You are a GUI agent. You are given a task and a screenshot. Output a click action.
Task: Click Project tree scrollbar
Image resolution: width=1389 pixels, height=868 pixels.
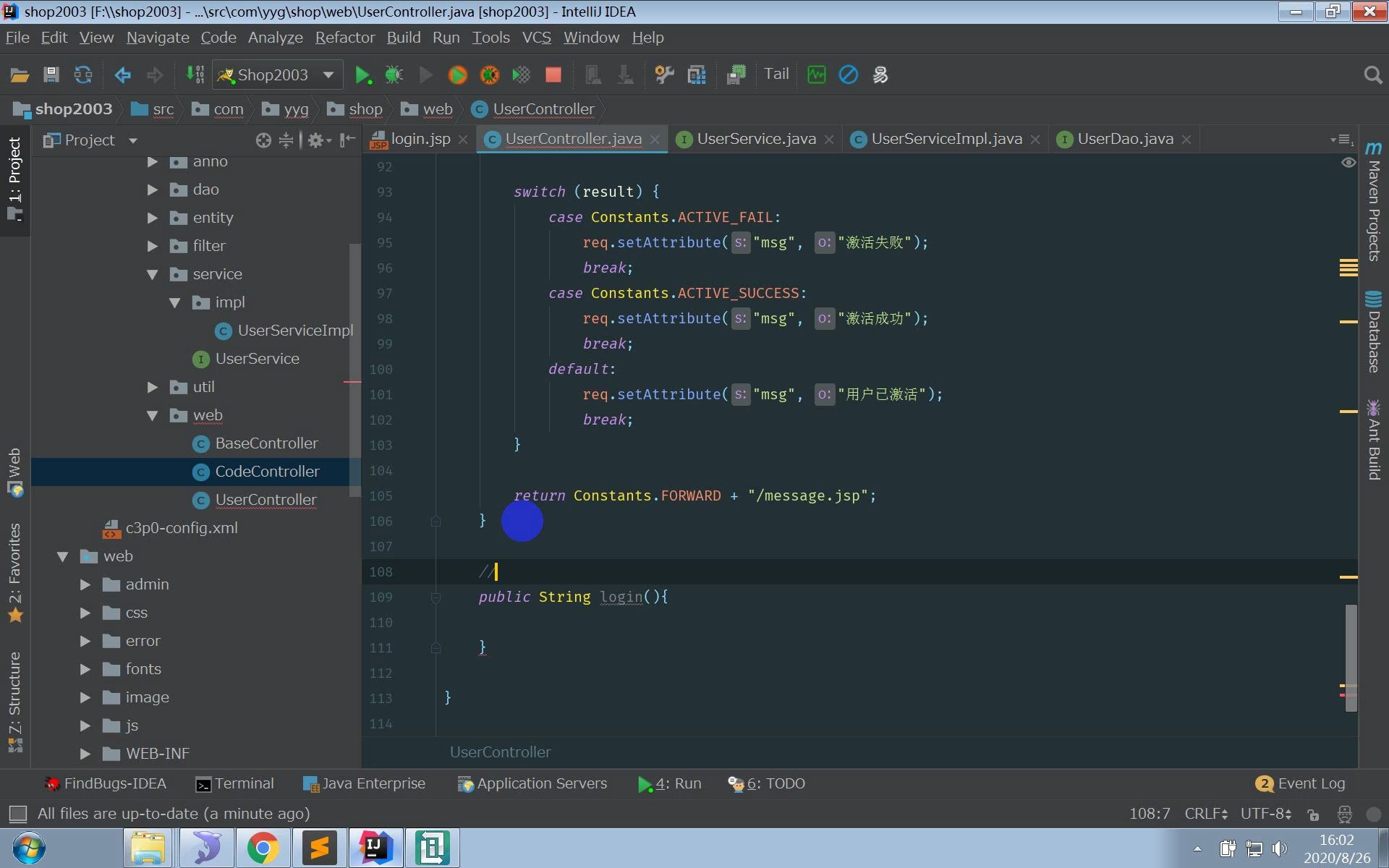354,369
